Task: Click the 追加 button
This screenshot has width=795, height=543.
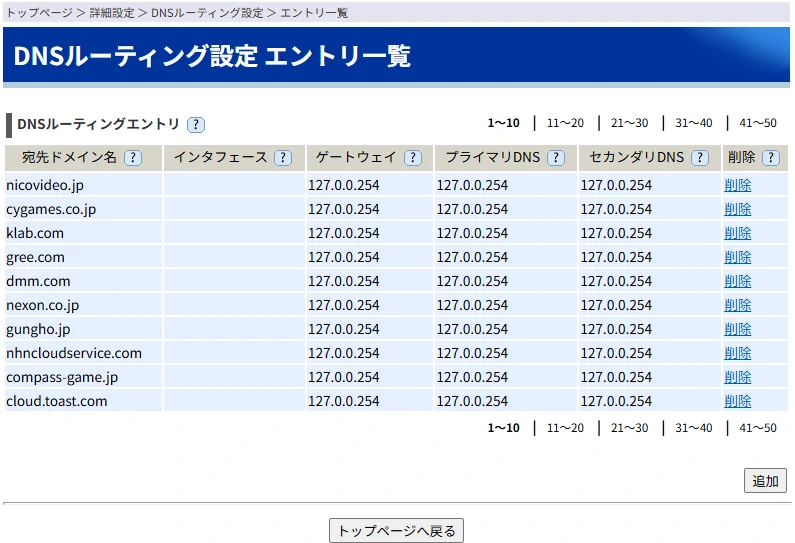Action: [765, 481]
